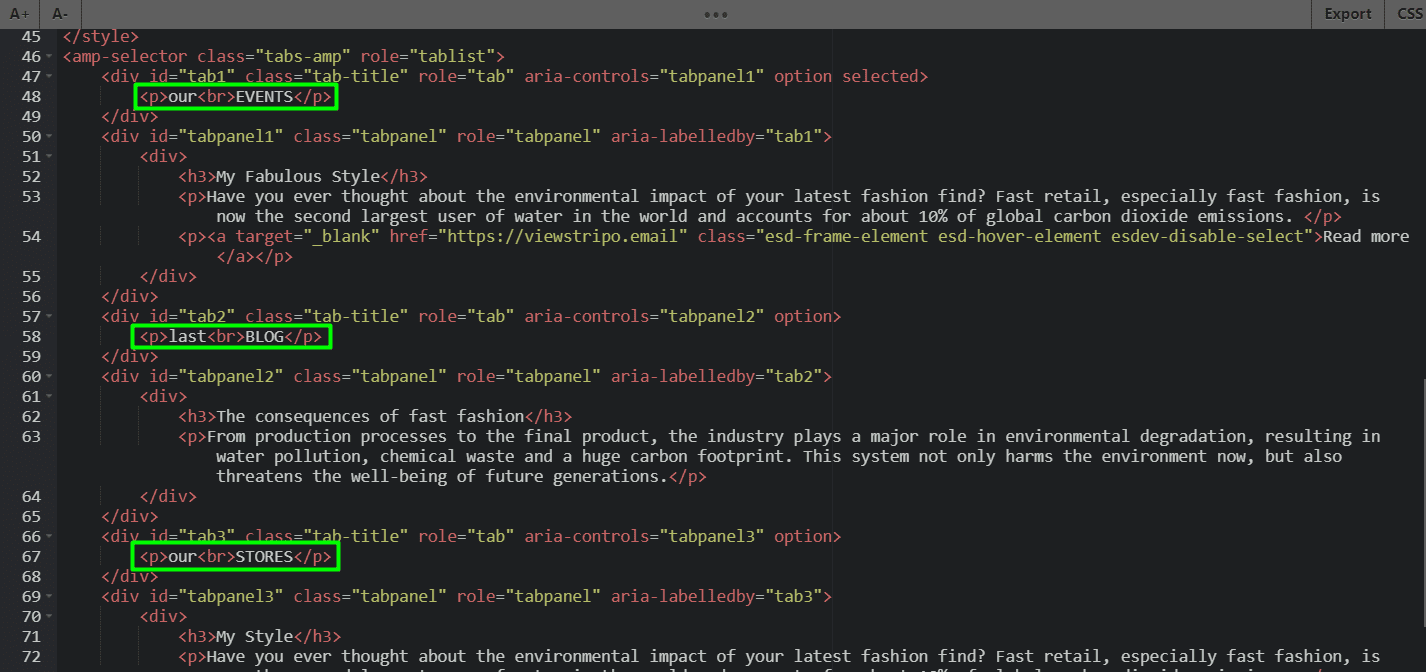Screen dimensions: 1426x672
Task: Click the three-dot drag handle above the code
Action: click(x=715, y=14)
